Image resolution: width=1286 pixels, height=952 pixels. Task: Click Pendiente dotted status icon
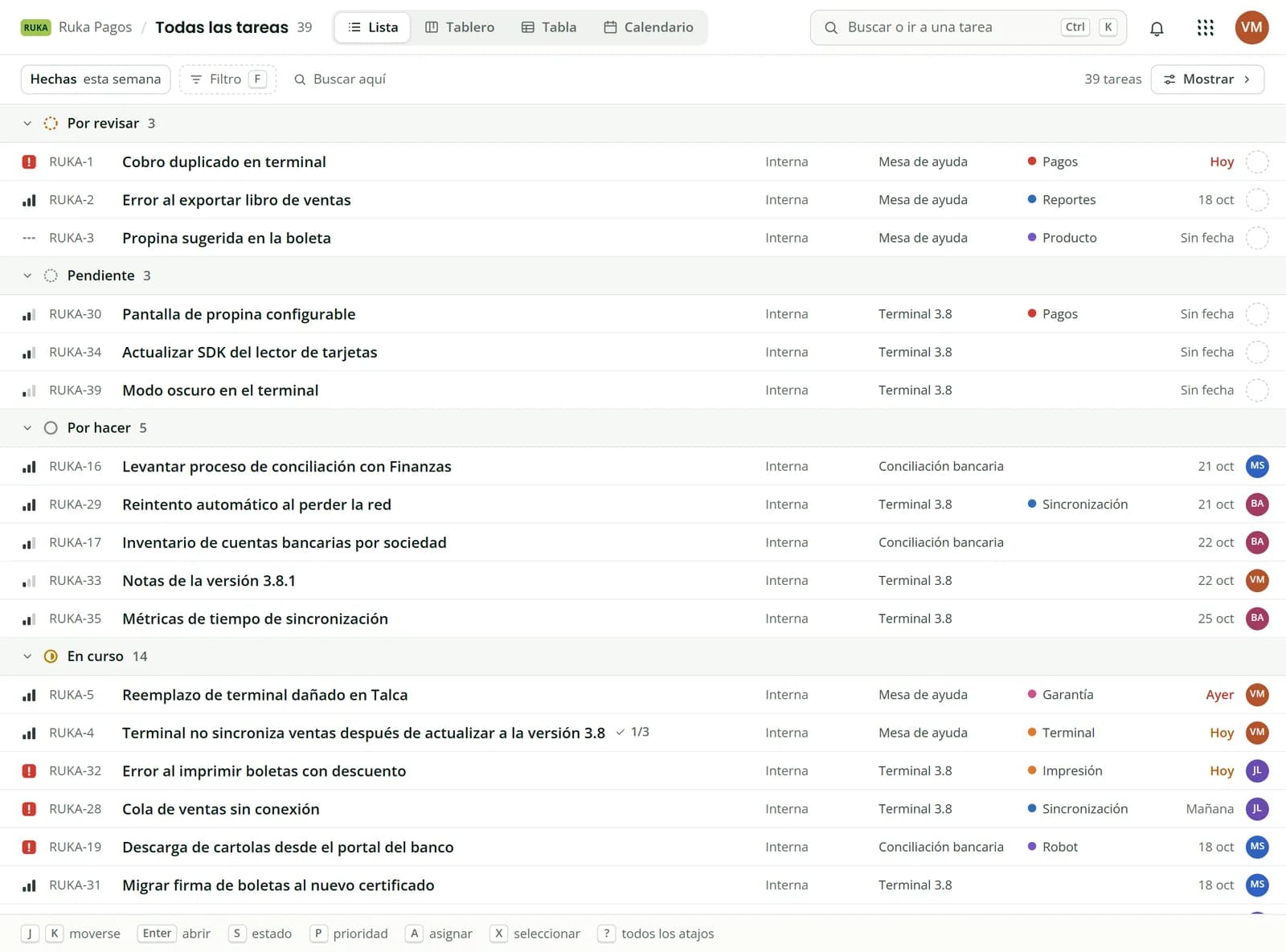click(x=51, y=276)
